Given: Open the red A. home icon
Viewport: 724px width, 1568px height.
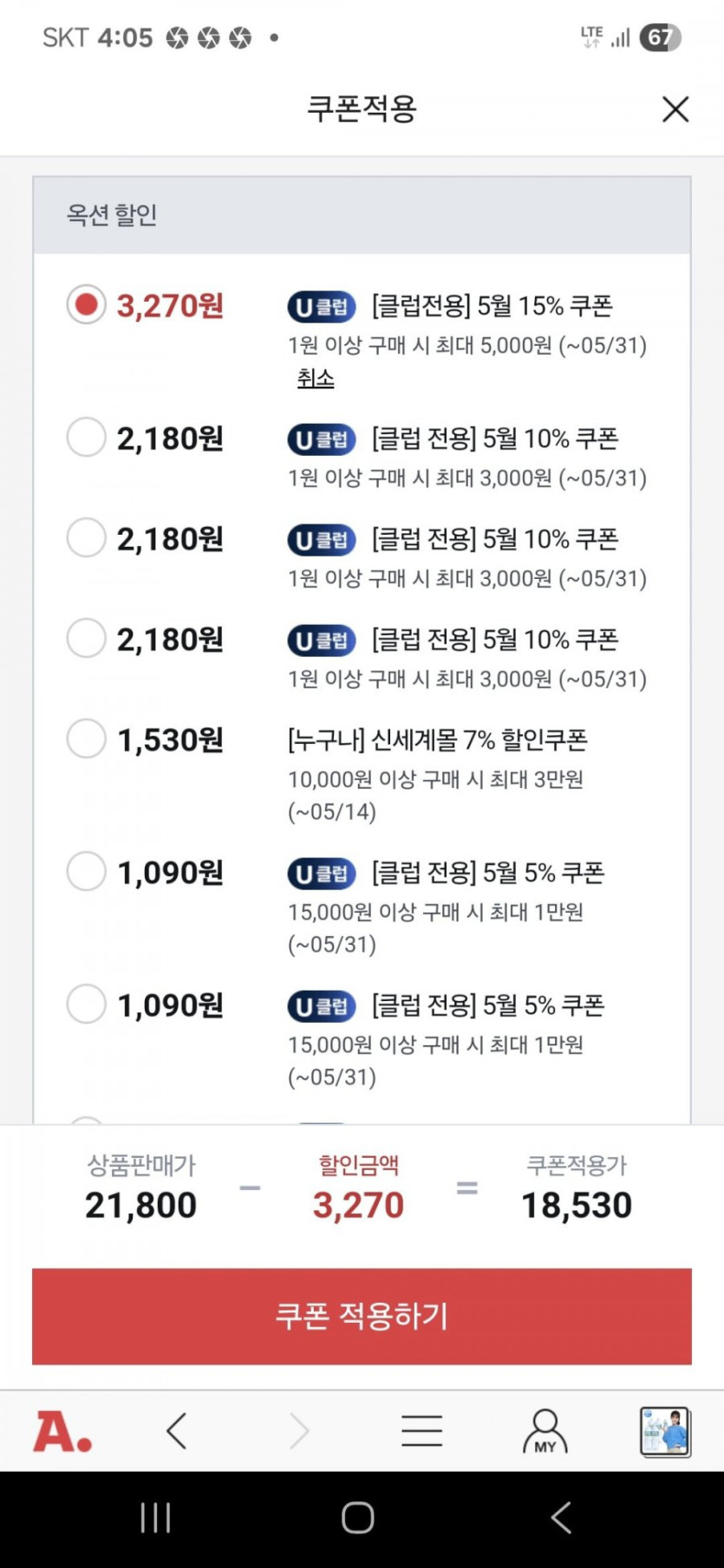Looking at the screenshot, I should pyautogui.click(x=62, y=1431).
